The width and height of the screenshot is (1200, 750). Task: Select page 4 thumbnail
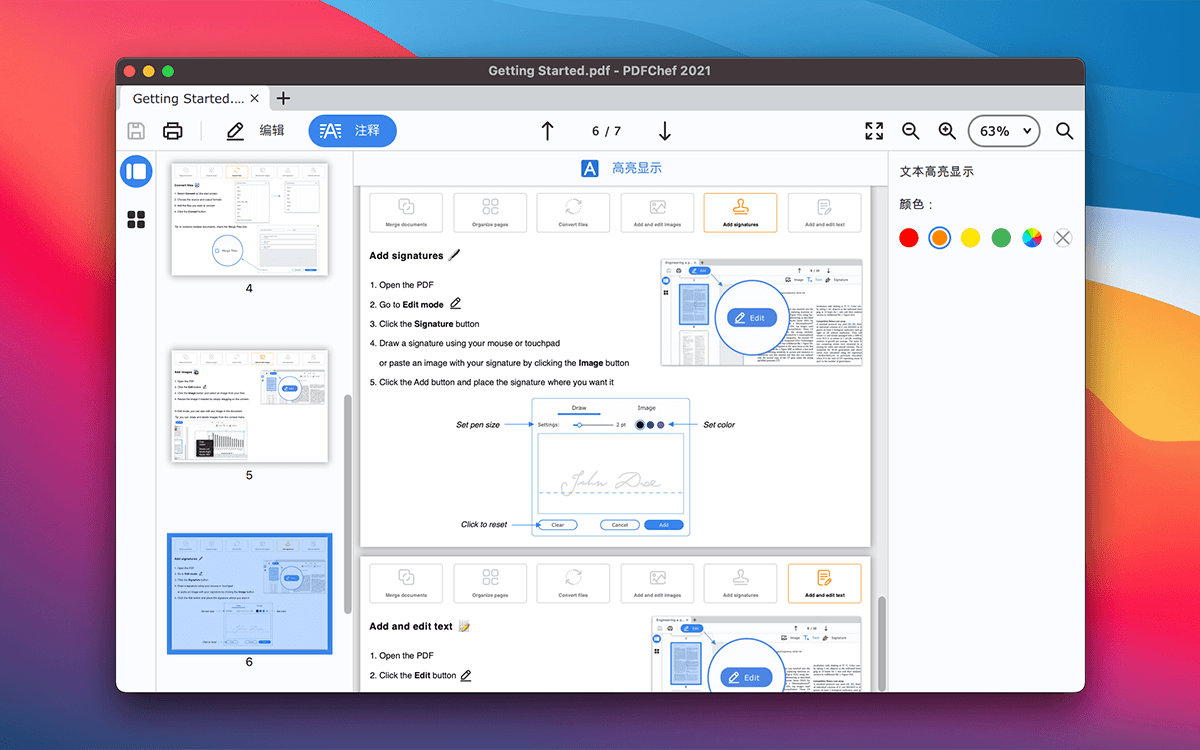pos(249,219)
